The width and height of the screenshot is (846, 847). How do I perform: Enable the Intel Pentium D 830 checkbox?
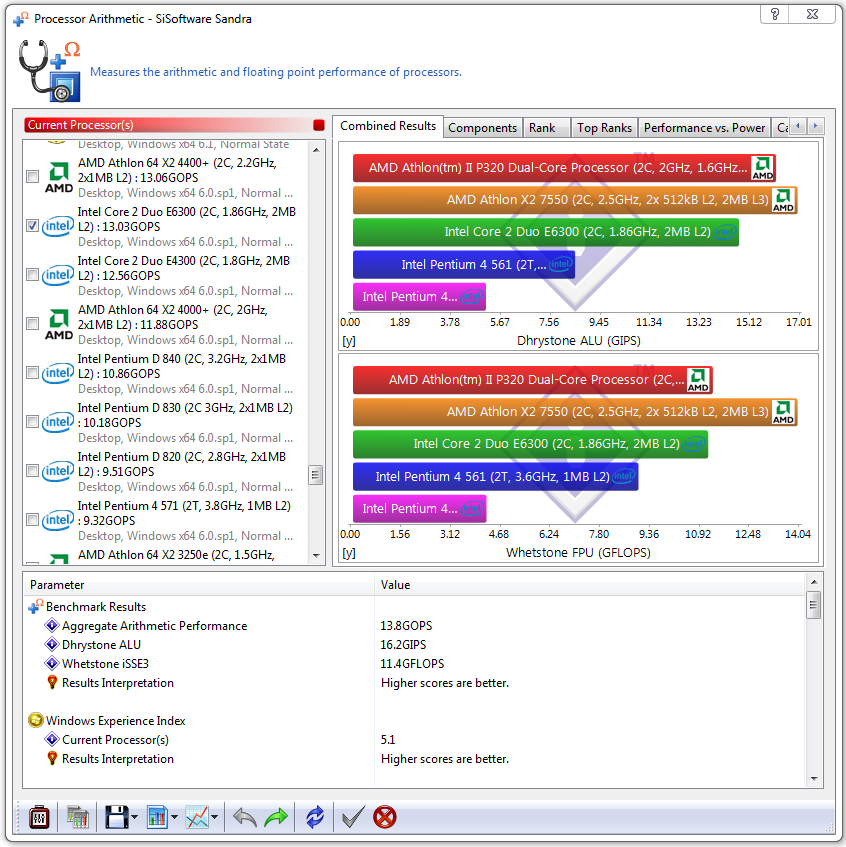pos(32,422)
